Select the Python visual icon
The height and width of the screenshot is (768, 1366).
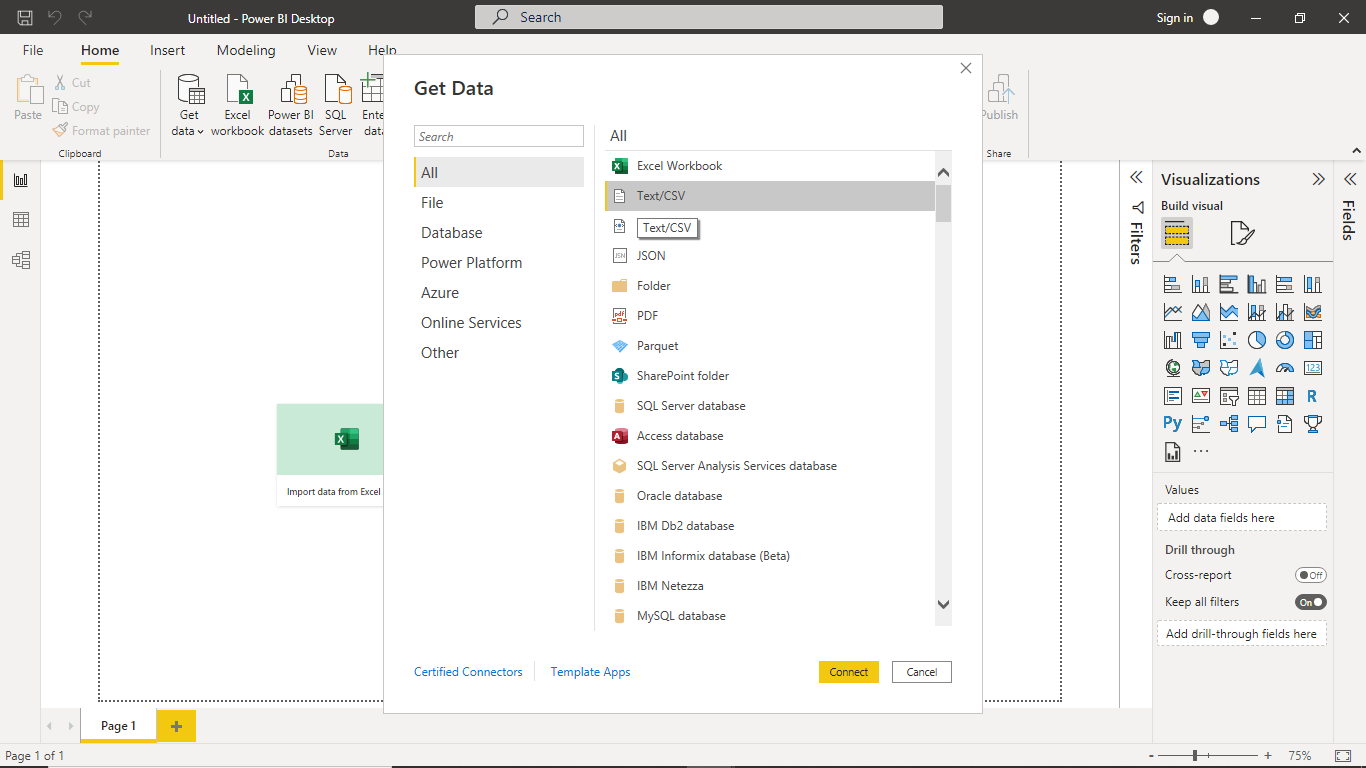(1172, 423)
